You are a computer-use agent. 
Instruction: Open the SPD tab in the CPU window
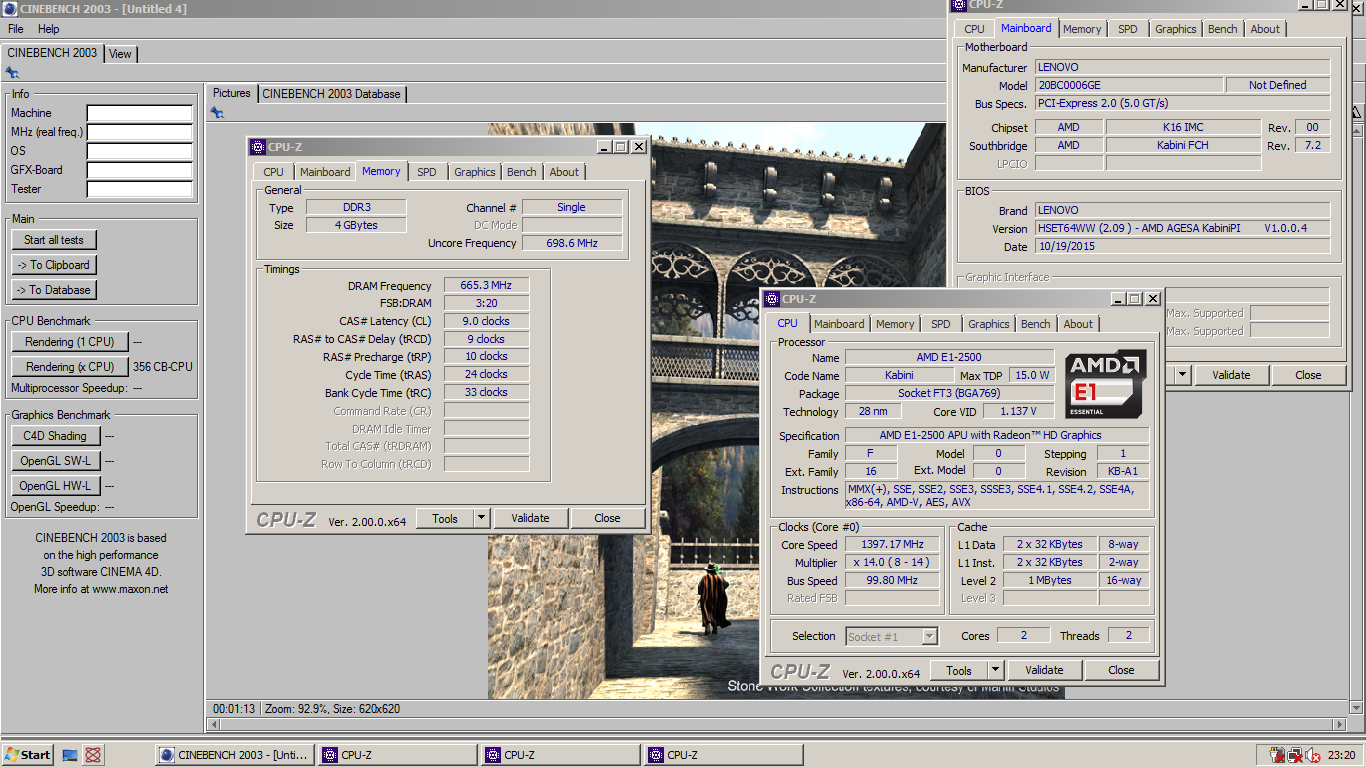click(941, 324)
